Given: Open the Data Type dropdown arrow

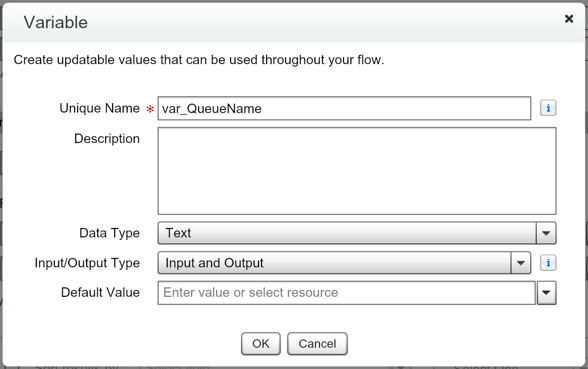Looking at the screenshot, I should tap(546, 233).
